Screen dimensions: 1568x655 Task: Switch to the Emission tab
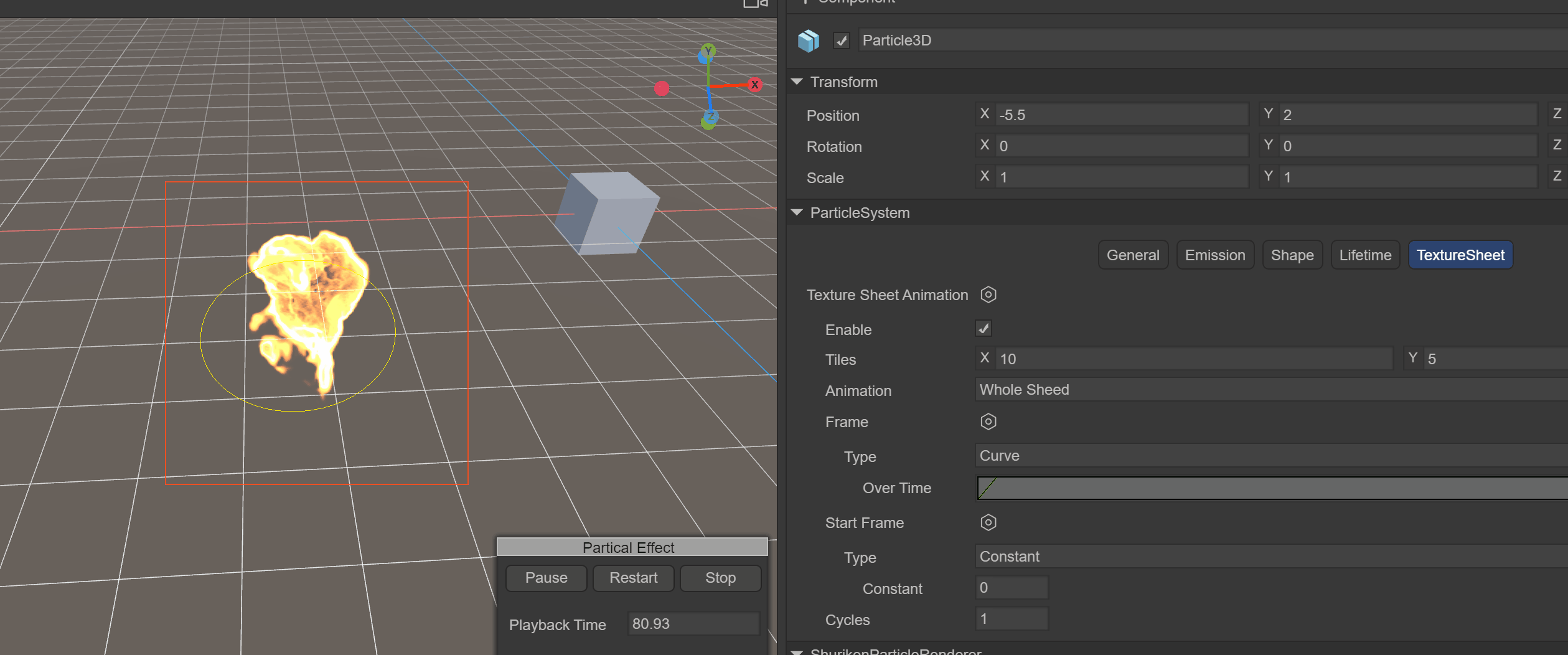1214,255
